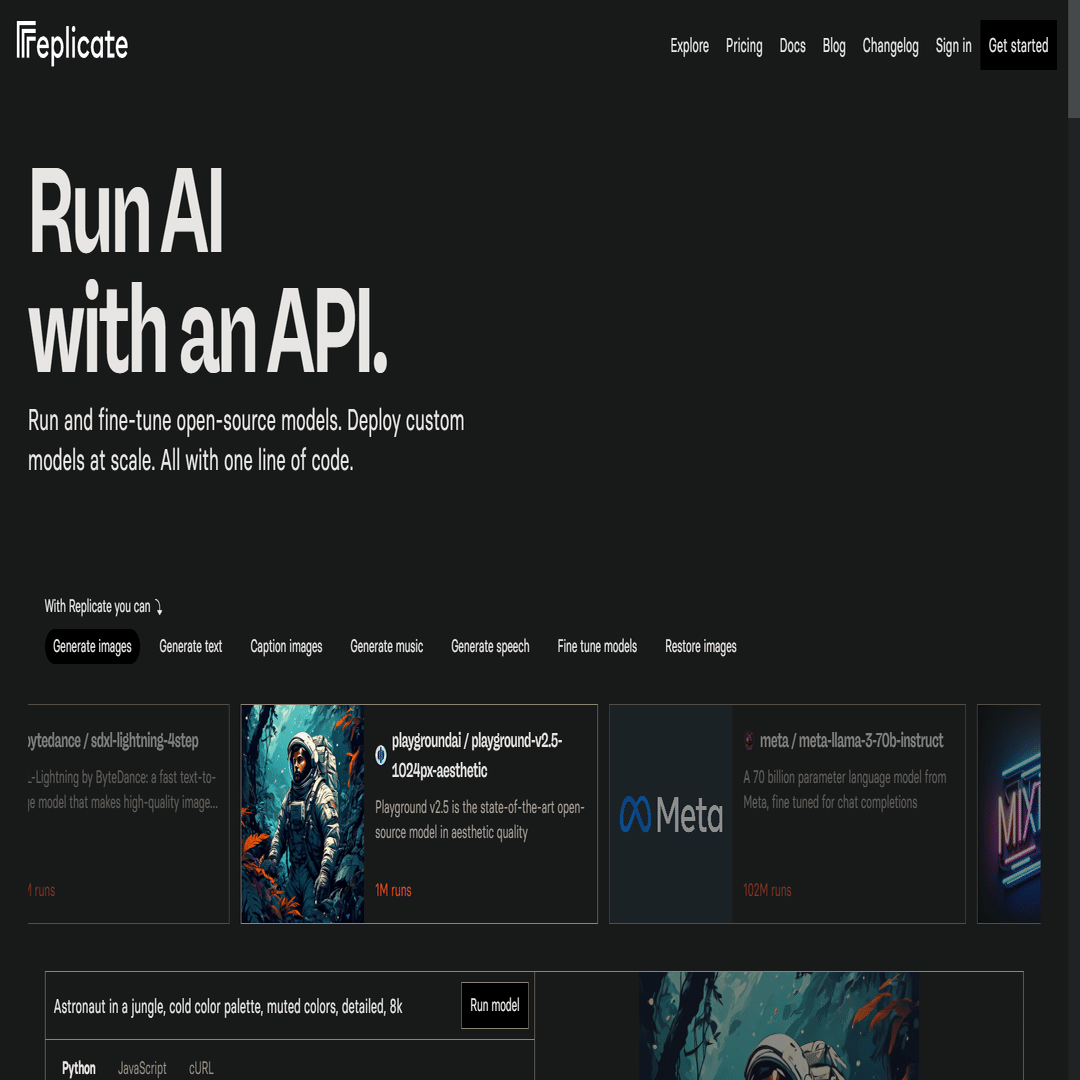
Task: Click the Get started button
Action: coord(1018,45)
